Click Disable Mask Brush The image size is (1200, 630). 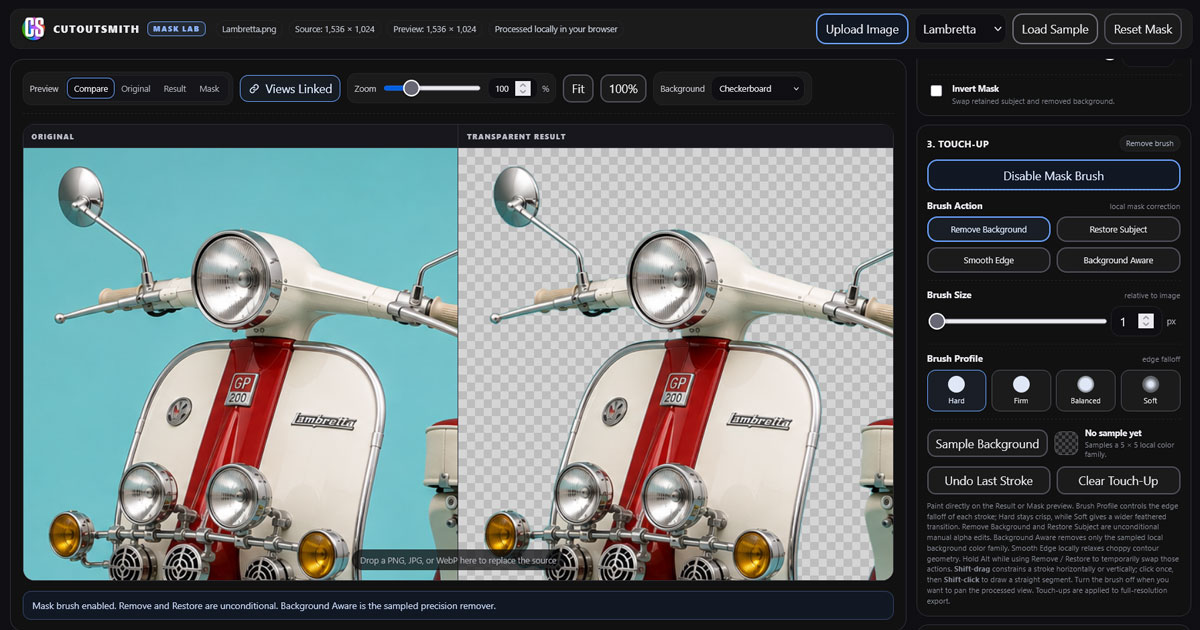pos(1054,176)
